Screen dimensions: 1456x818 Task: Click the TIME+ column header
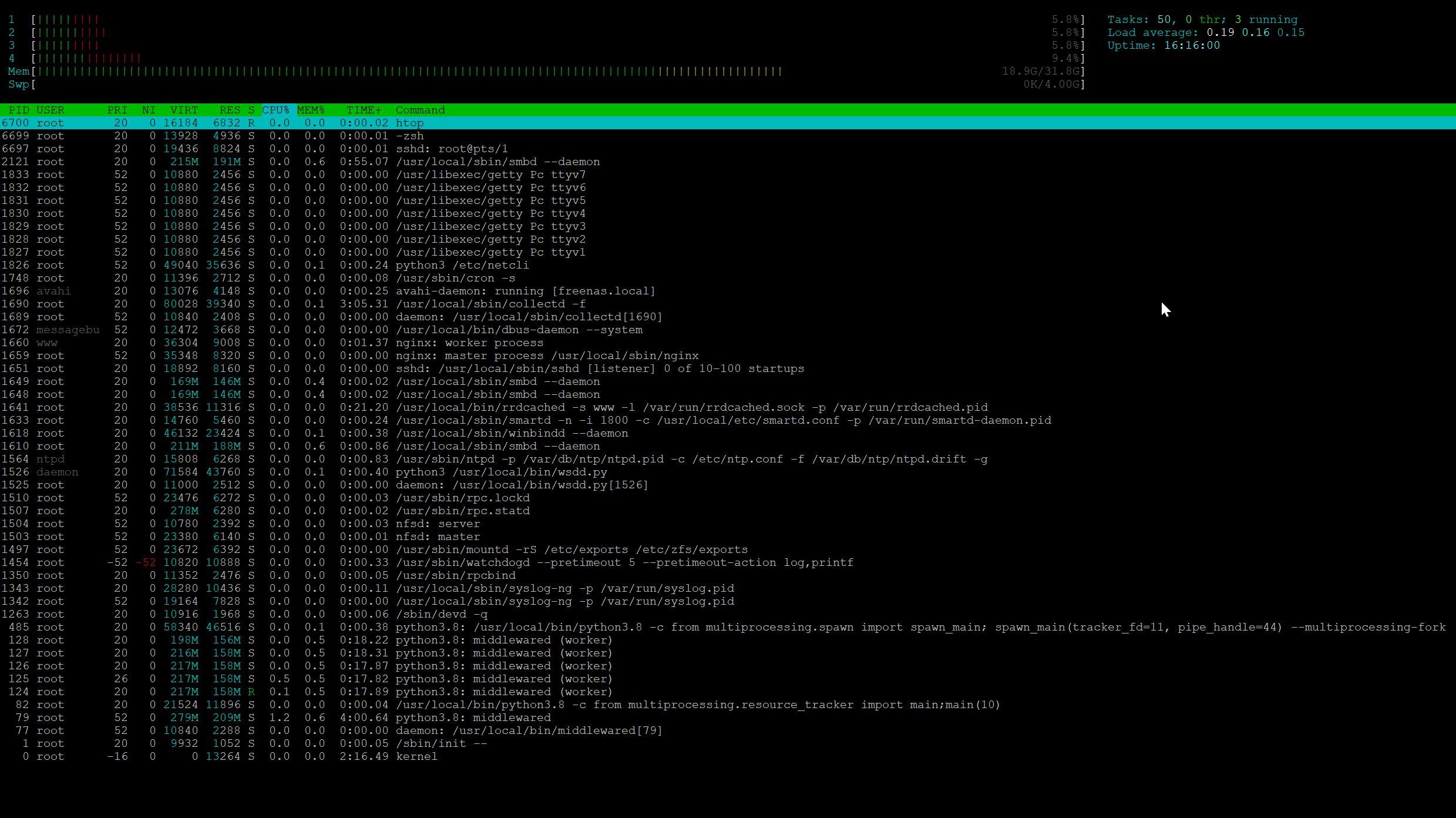(364, 110)
